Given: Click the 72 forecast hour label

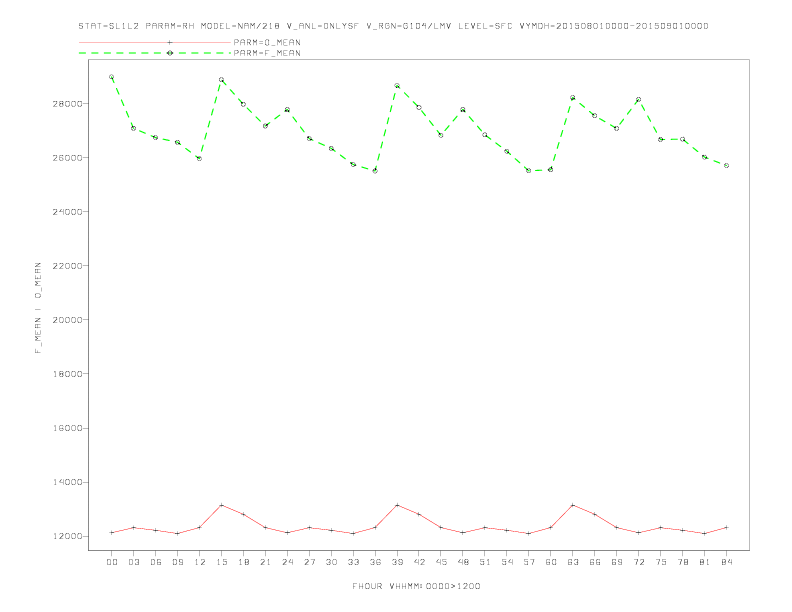Looking at the screenshot, I should tap(638, 562).
